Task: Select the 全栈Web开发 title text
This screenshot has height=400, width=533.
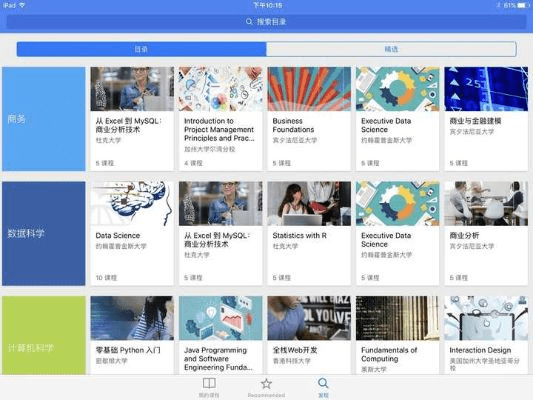Action: [295, 350]
